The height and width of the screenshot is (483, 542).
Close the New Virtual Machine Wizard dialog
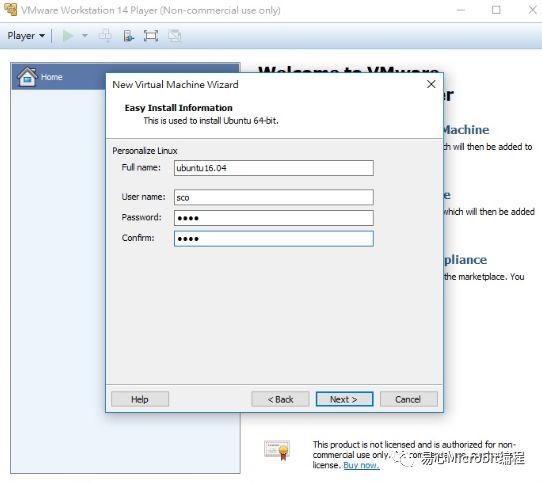(x=431, y=84)
